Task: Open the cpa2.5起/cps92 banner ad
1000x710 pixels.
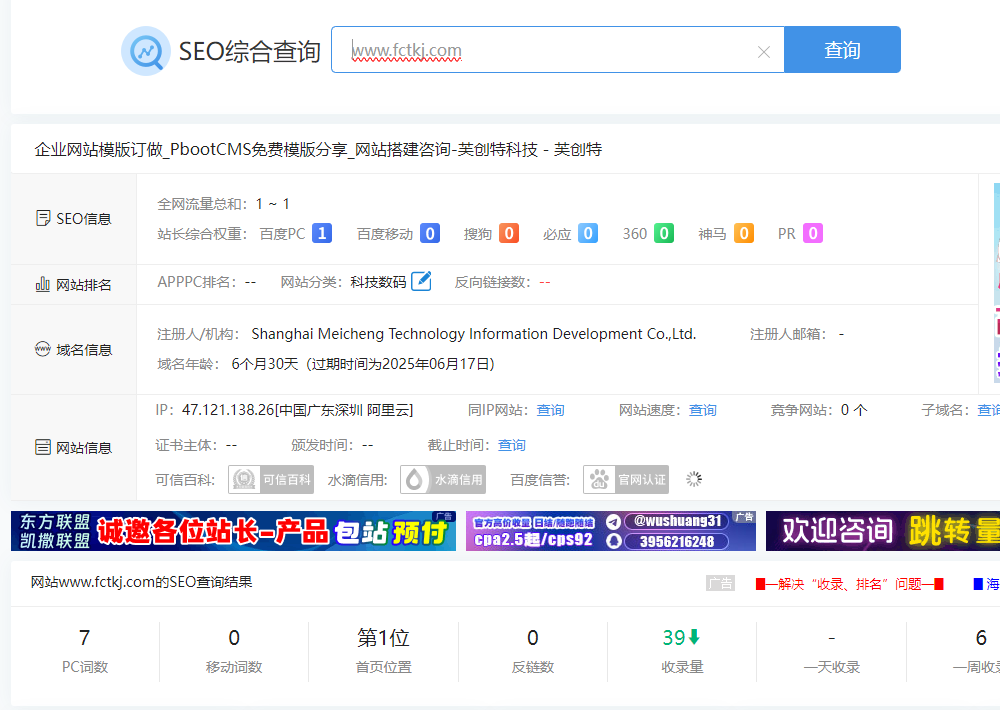Action: (x=611, y=531)
